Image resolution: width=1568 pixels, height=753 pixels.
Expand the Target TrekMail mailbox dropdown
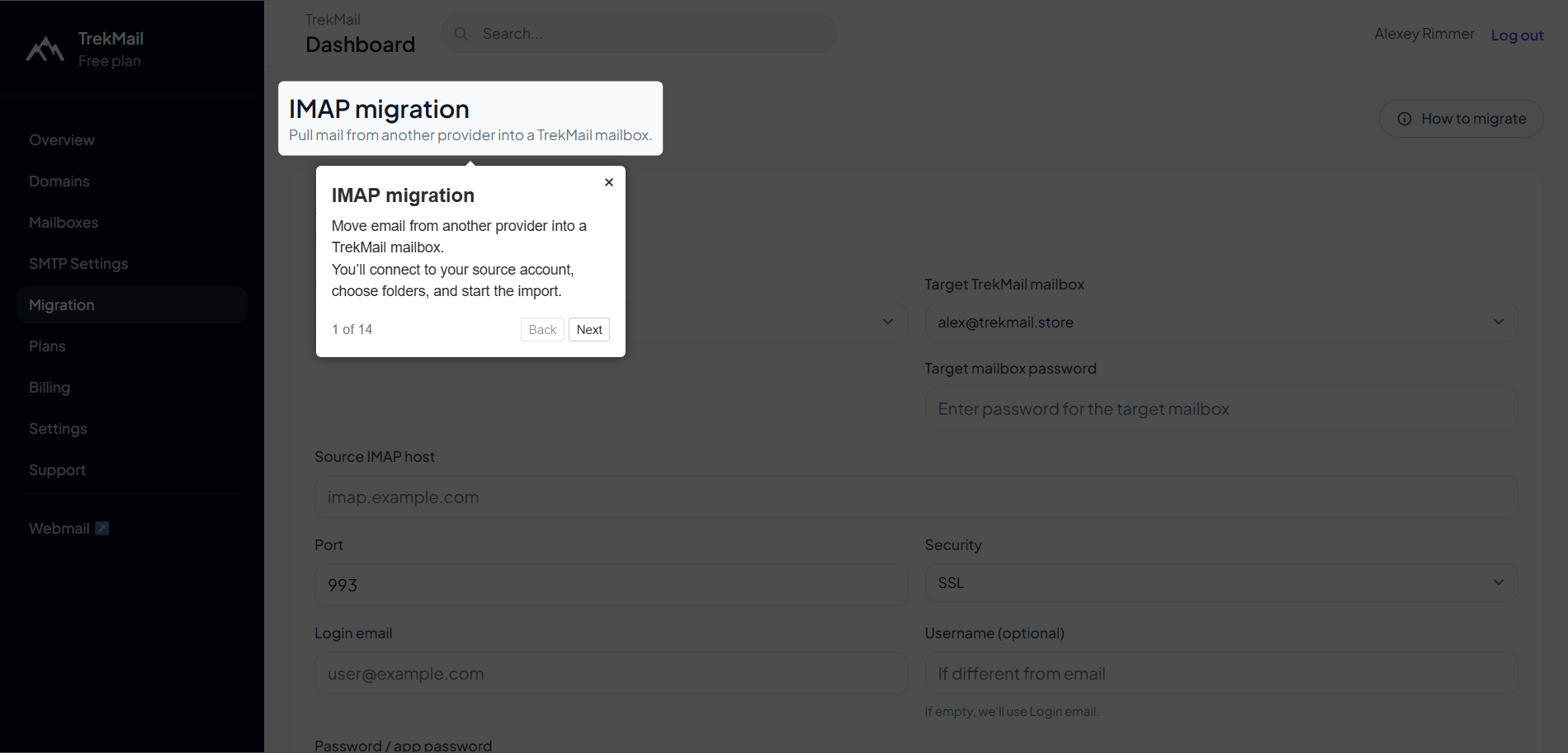1221,322
